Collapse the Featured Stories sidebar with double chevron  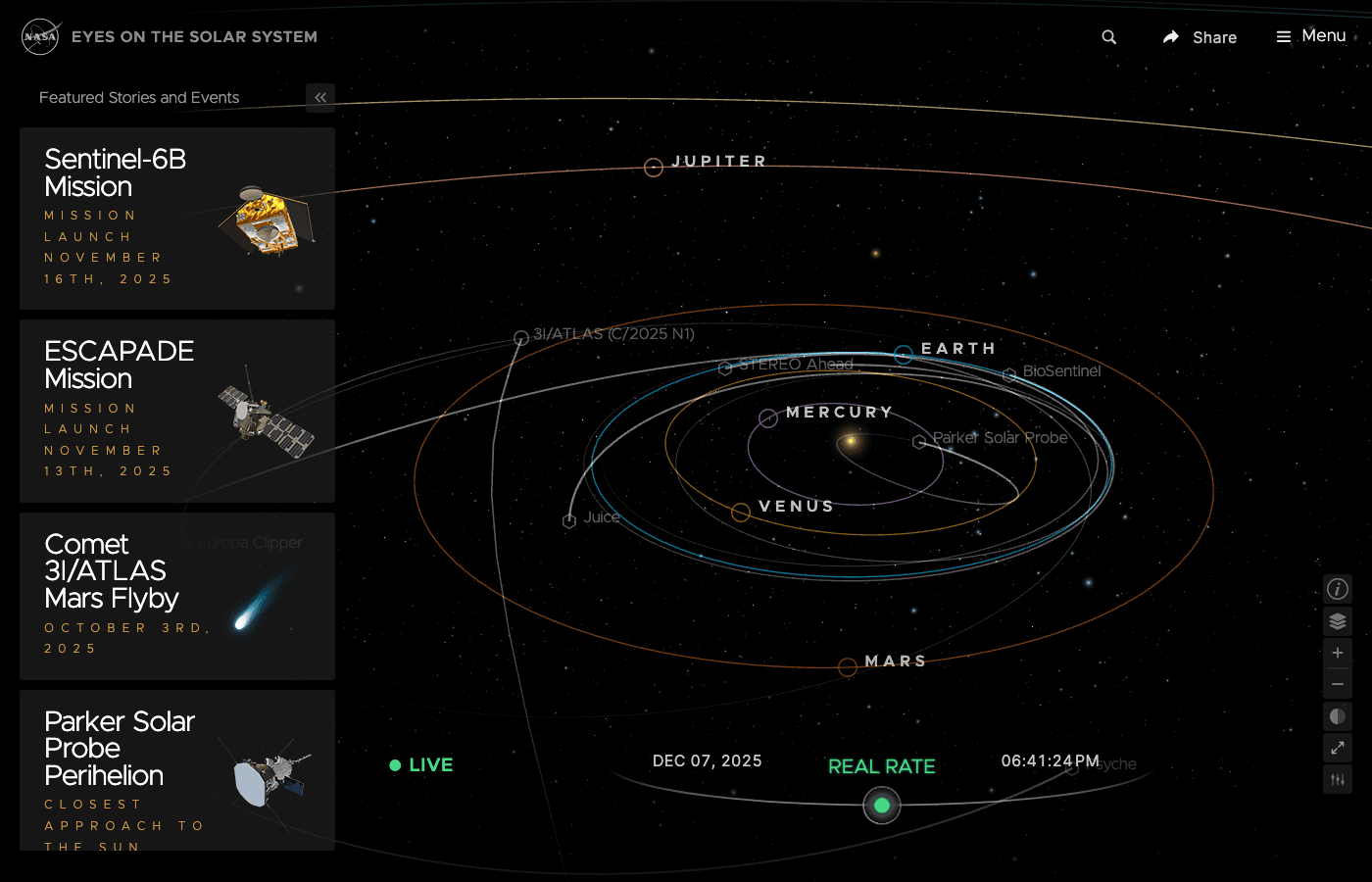(320, 97)
